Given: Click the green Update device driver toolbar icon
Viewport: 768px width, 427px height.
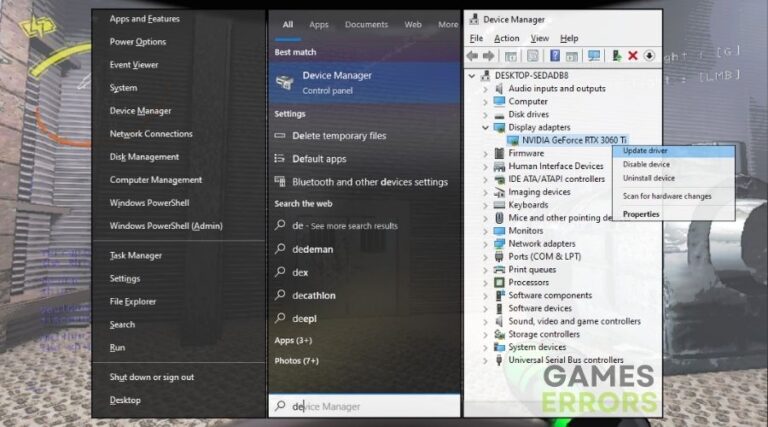Looking at the screenshot, I should [x=617, y=56].
